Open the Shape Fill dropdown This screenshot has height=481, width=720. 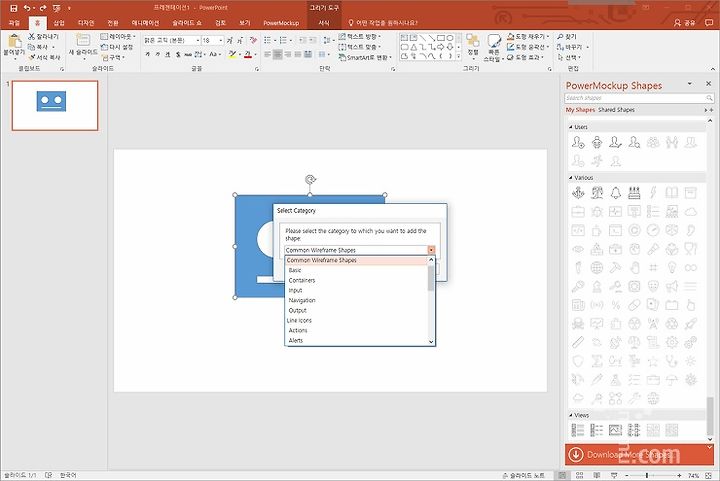point(548,36)
